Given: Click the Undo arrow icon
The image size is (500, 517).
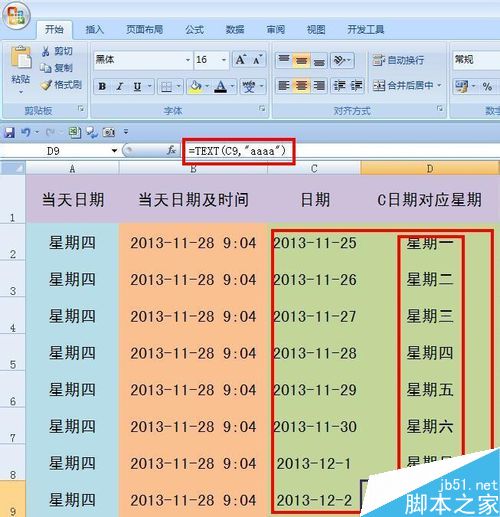Looking at the screenshot, I should coord(25,132).
